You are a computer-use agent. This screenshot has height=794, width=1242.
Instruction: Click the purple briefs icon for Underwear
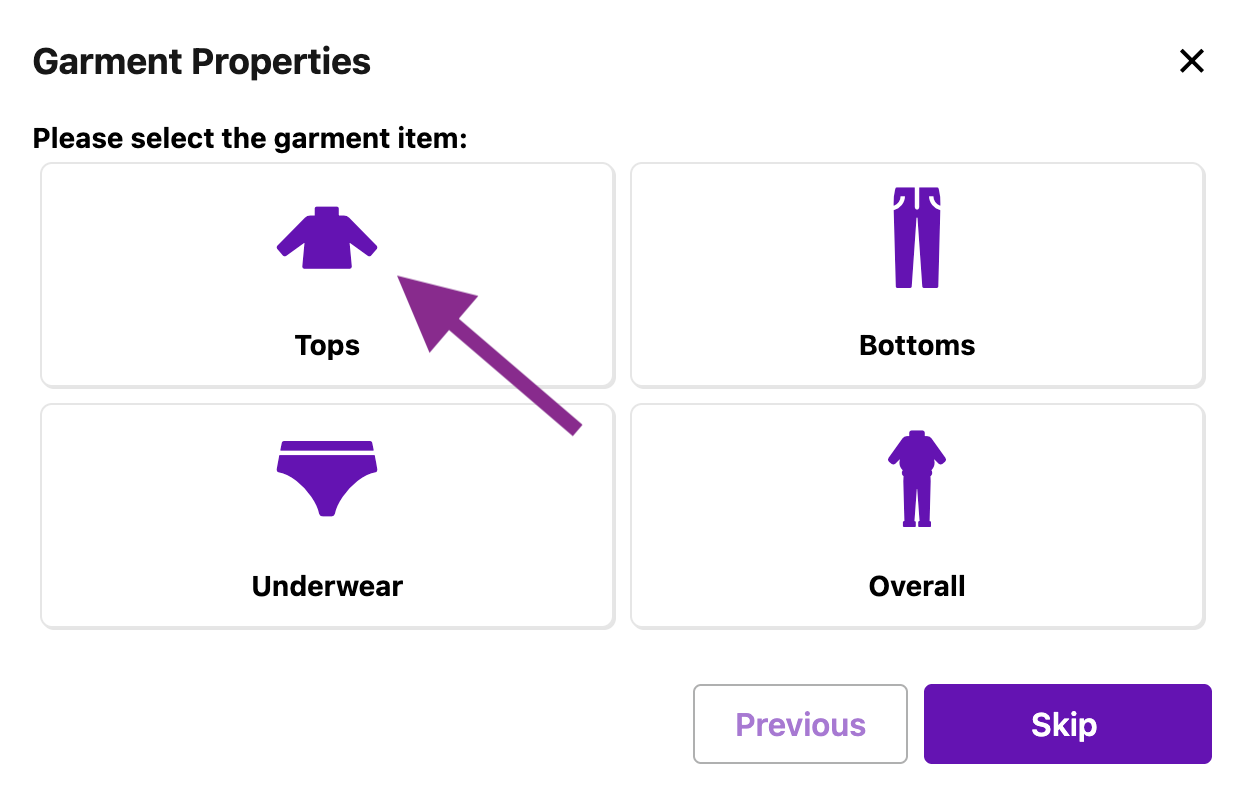point(327,478)
